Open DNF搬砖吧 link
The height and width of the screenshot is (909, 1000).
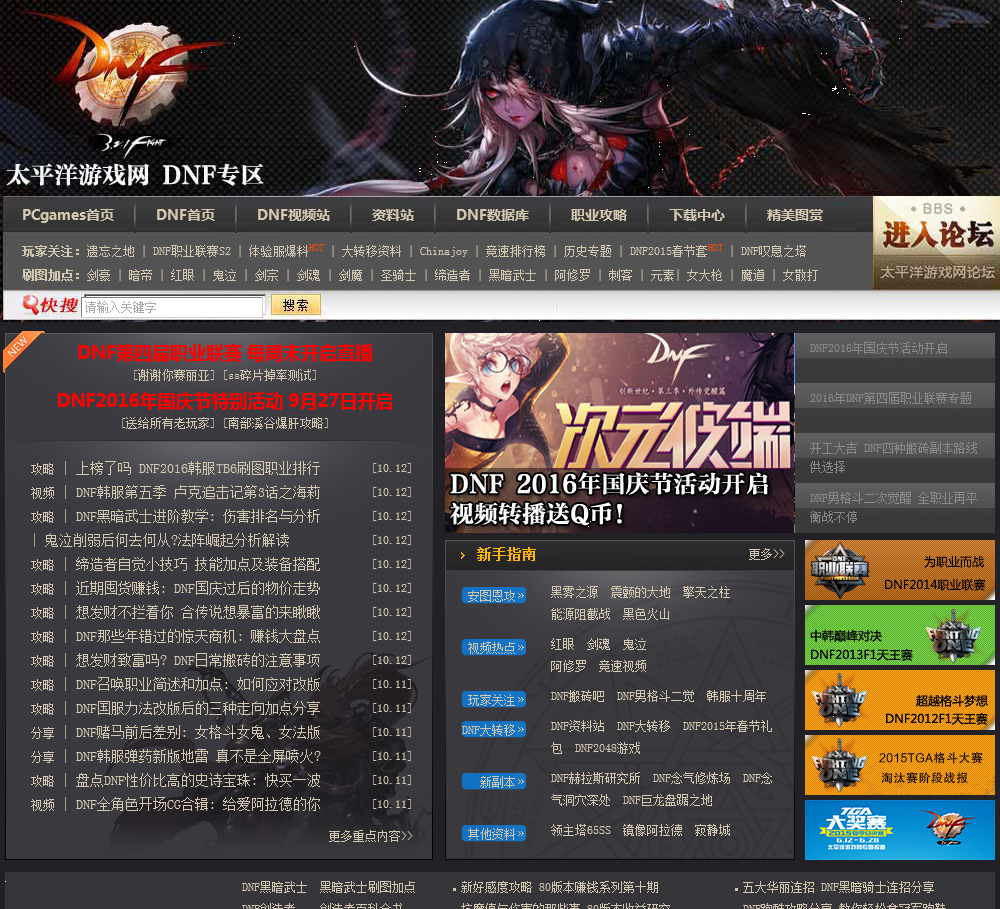pyautogui.click(x=577, y=696)
